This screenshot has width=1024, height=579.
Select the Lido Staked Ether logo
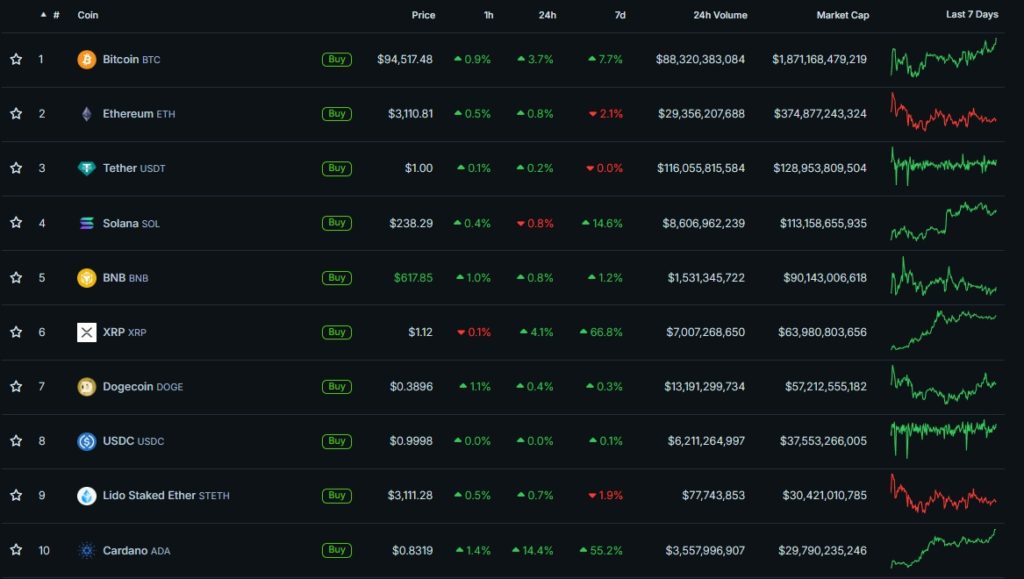[x=88, y=495]
